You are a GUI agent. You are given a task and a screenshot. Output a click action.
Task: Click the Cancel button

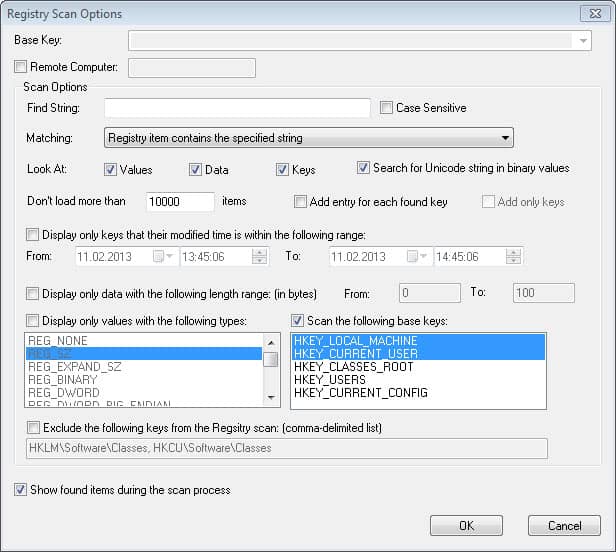(x=565, y=526)
